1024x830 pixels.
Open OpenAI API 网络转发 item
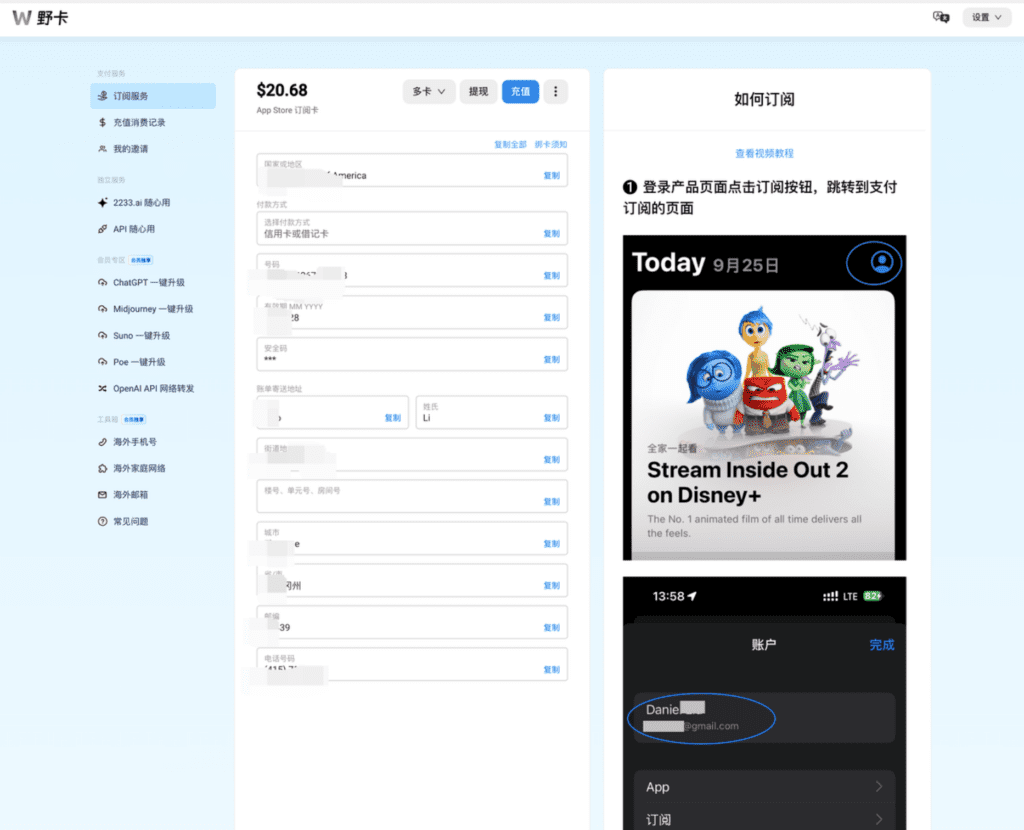[x=153, y=389]
